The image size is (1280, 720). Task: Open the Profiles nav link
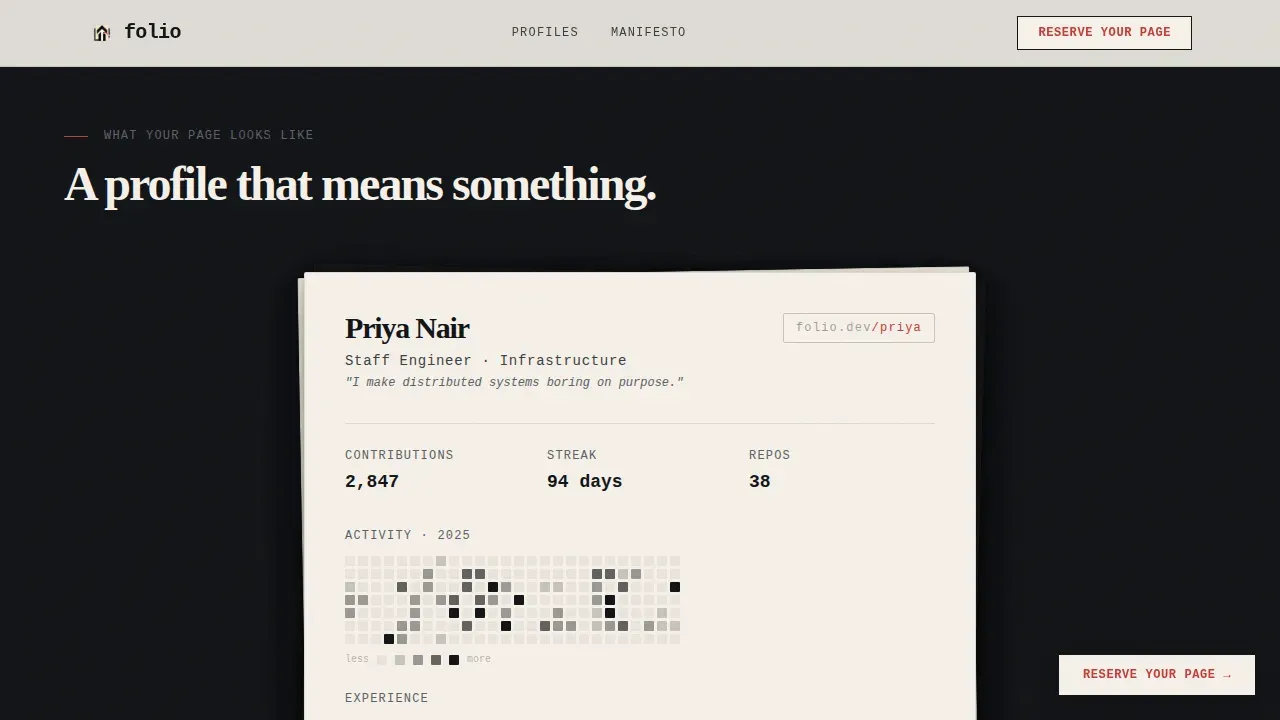545,32
